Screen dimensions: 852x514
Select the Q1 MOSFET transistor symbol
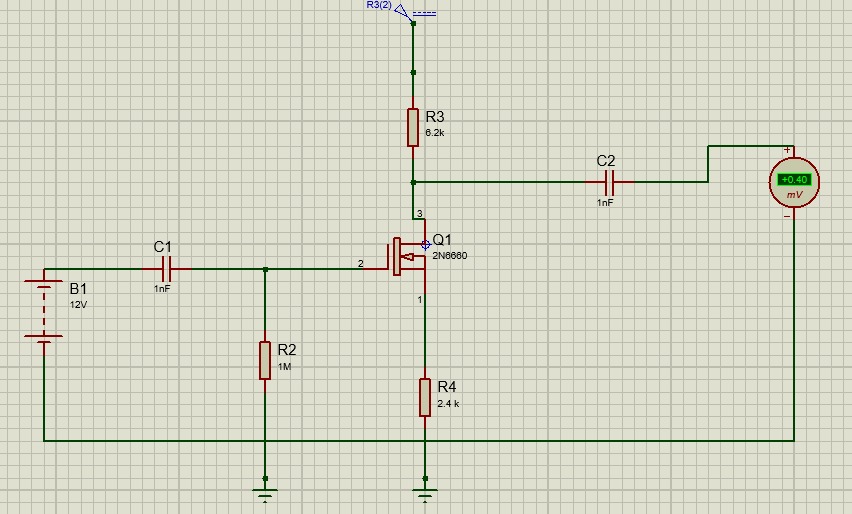(x=408, y=256)
